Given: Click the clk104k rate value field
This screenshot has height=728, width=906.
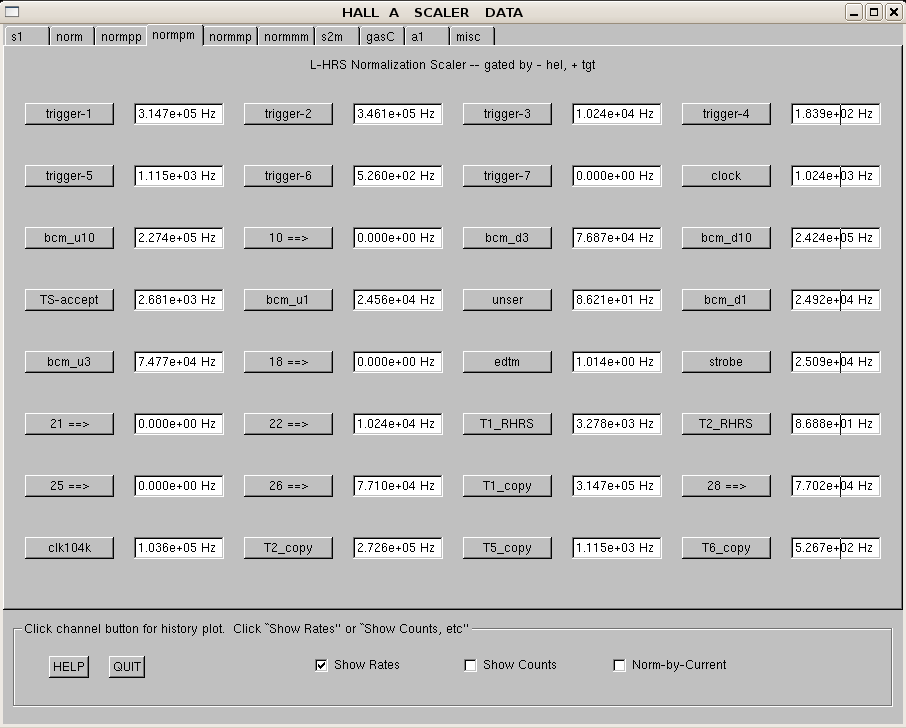Looking at the screenshot, I should pyautogui.click(x=179, y=548).
